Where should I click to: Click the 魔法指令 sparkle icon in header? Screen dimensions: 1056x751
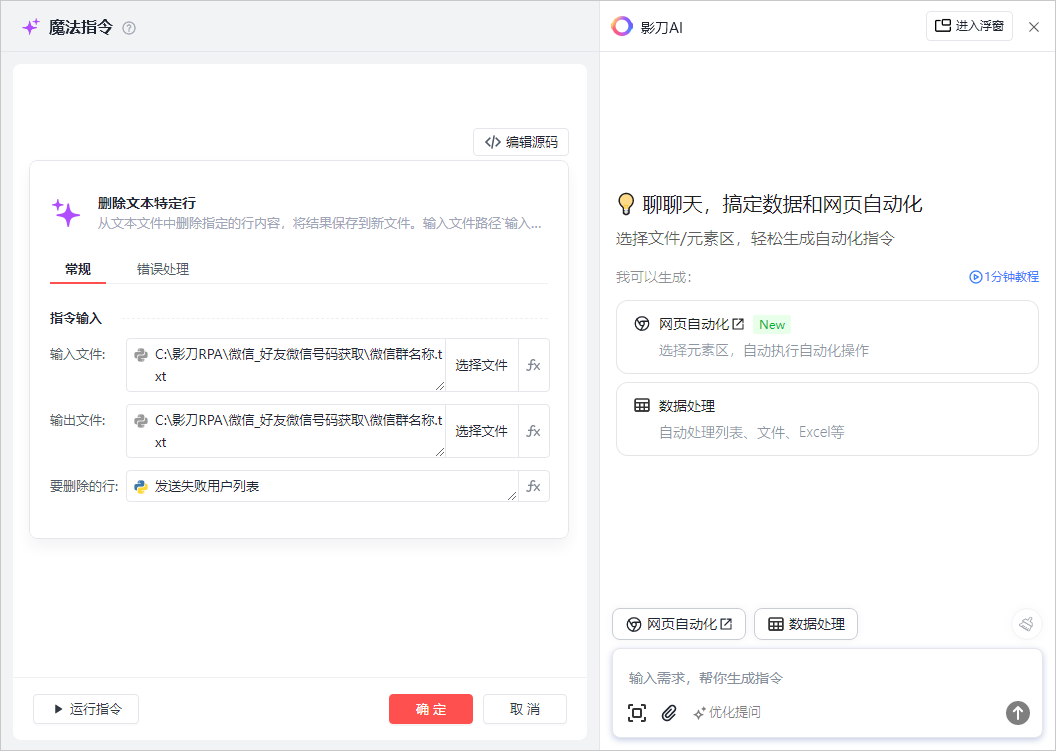point(31,27)
